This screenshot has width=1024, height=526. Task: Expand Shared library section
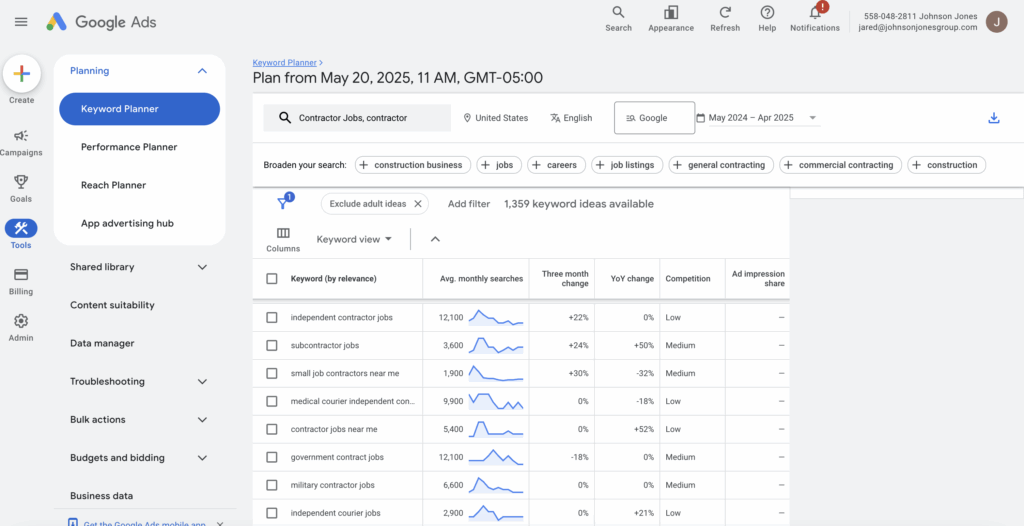pos(202,267)
